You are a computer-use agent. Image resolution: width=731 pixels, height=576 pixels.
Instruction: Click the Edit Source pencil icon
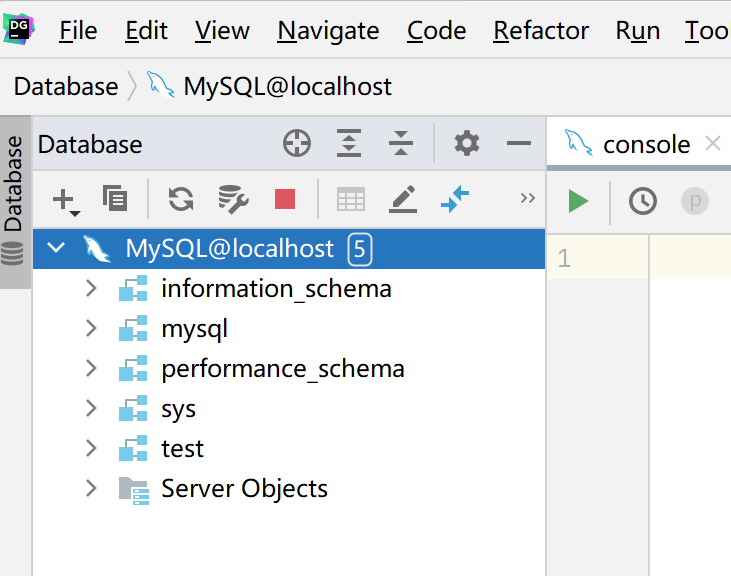point(403,200)
